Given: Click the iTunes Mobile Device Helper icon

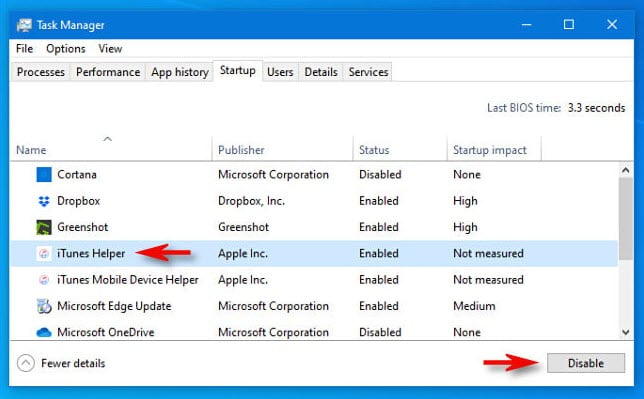Looking at the screenshot, I should 44,280.
